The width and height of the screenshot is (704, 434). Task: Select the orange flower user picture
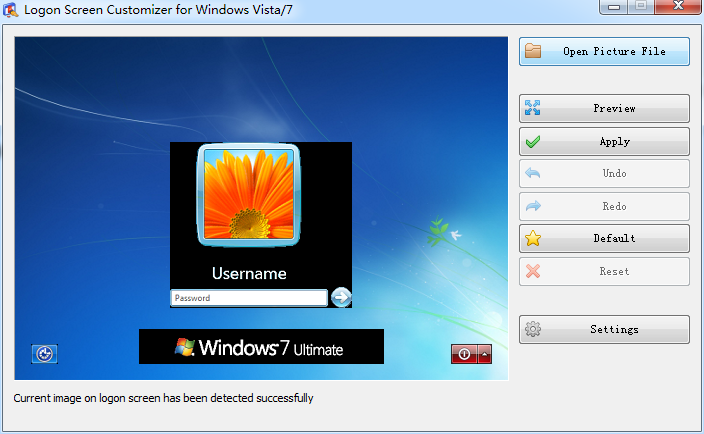248,194
